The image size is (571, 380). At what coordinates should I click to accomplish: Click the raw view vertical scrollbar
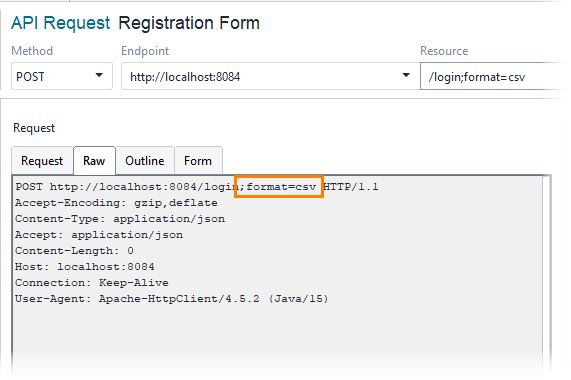point(546,277)
